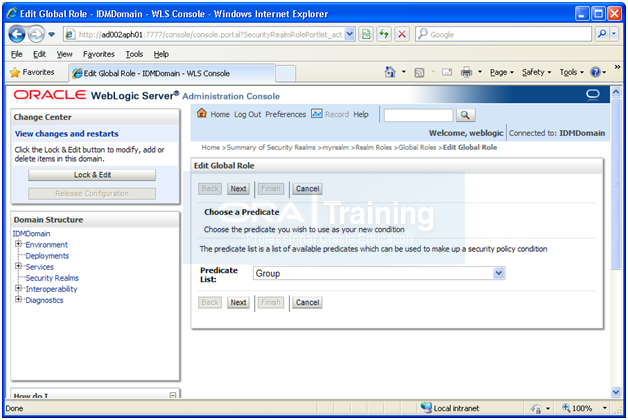Expand the Environment tree node

click(x=18, y=244)
